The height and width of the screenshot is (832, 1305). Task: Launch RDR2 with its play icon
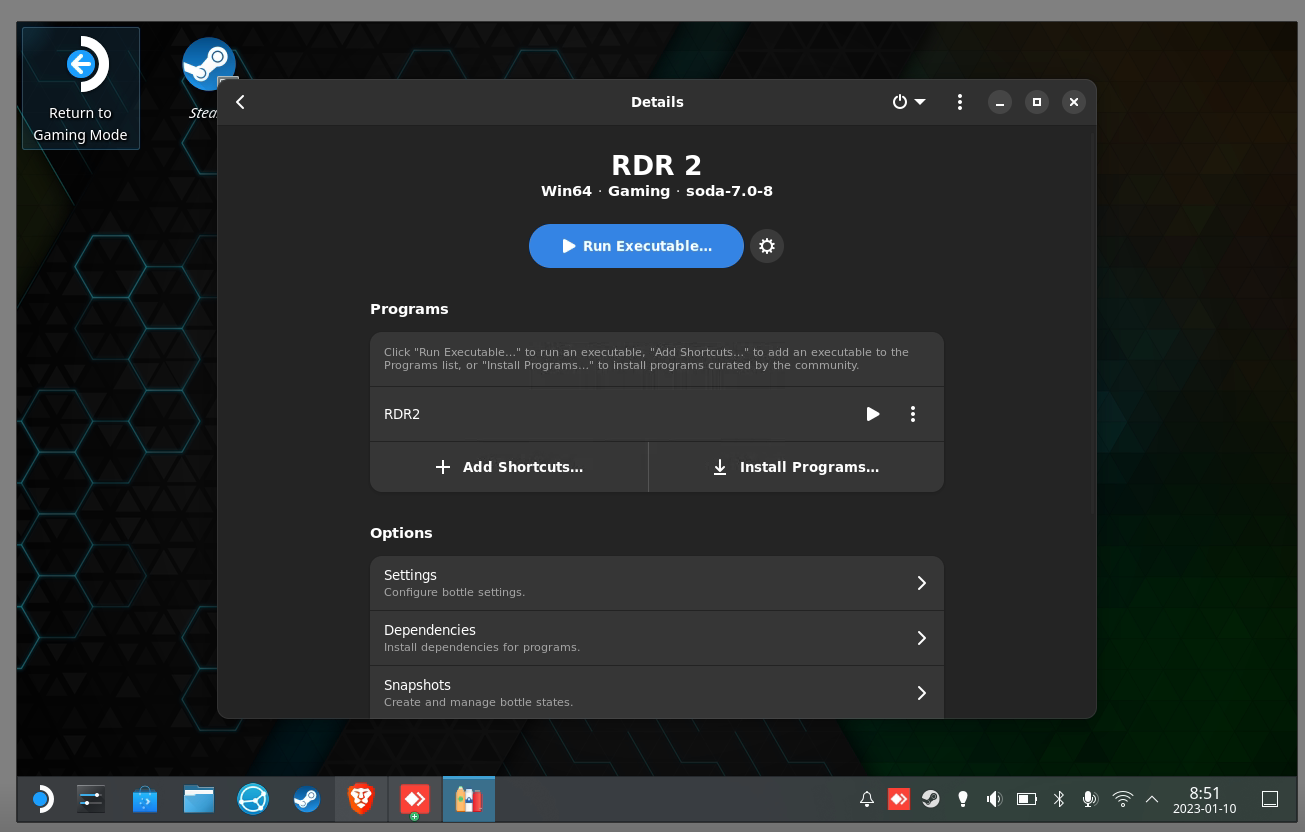pos(873,414)
